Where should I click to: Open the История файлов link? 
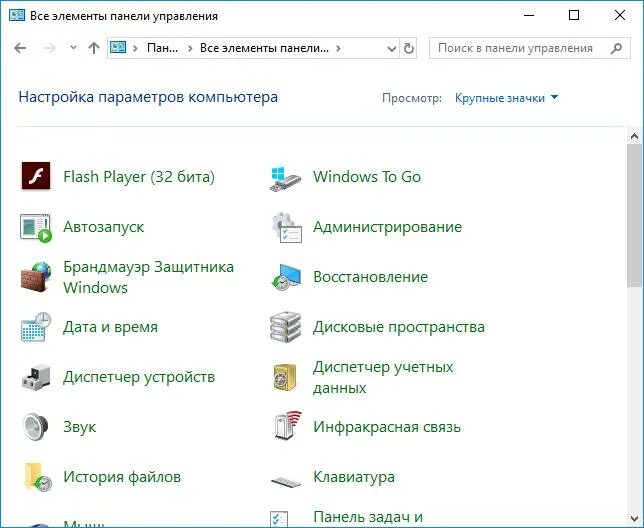point(122,477)
